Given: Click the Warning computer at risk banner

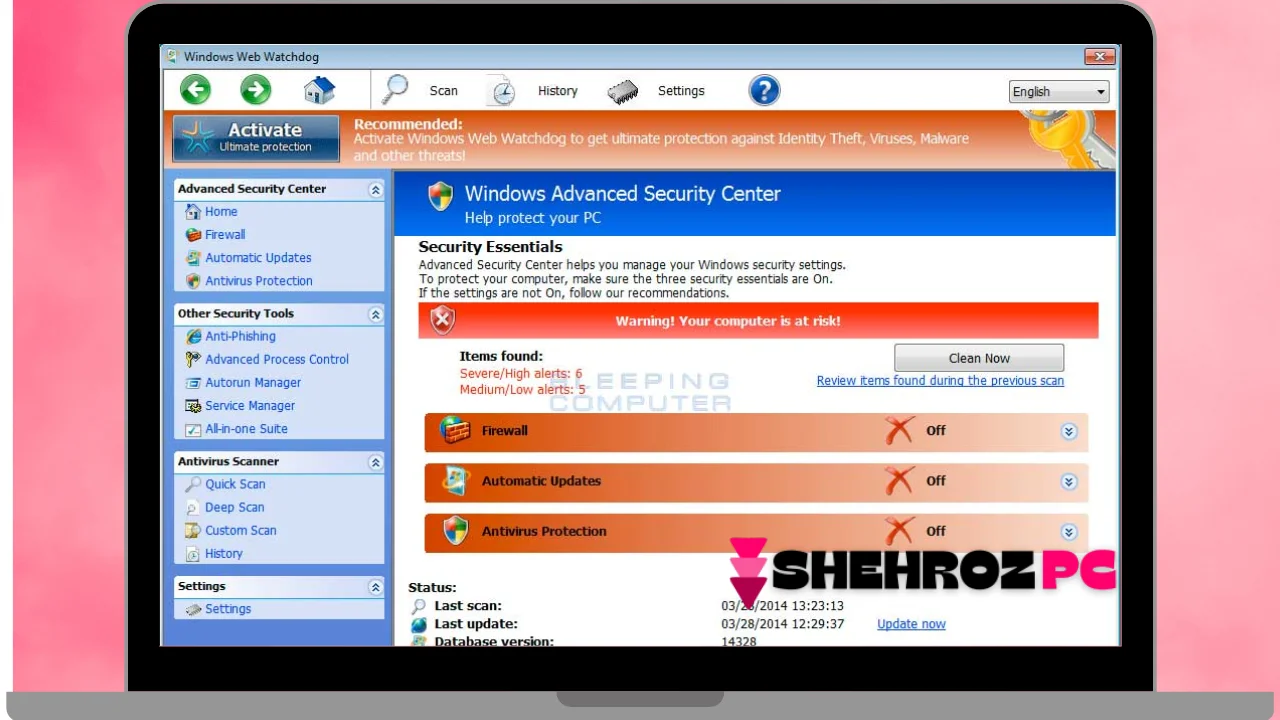Looking at the screenshot, I should coord(758,321).
